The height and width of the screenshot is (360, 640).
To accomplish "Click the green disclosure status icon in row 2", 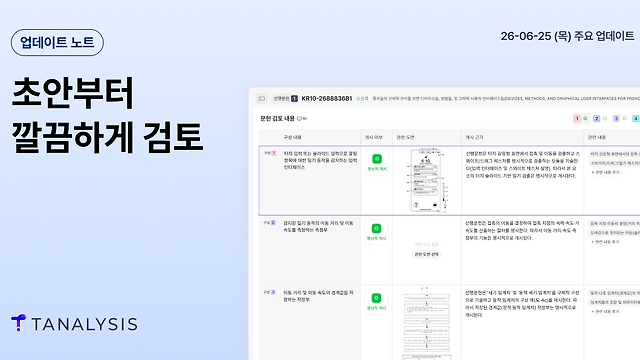I will (x=377, y=228).
